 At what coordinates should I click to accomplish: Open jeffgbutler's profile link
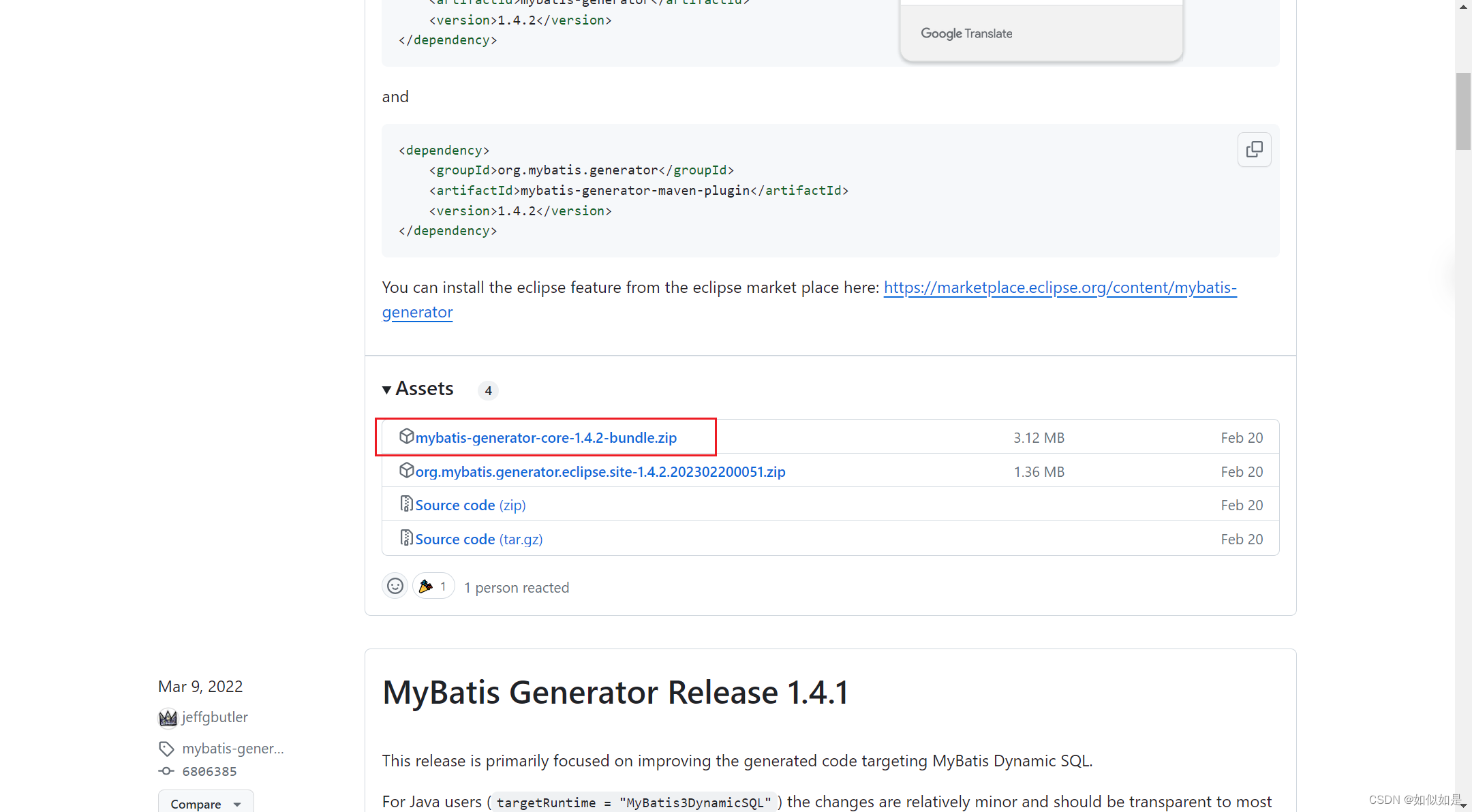(215, 717)
